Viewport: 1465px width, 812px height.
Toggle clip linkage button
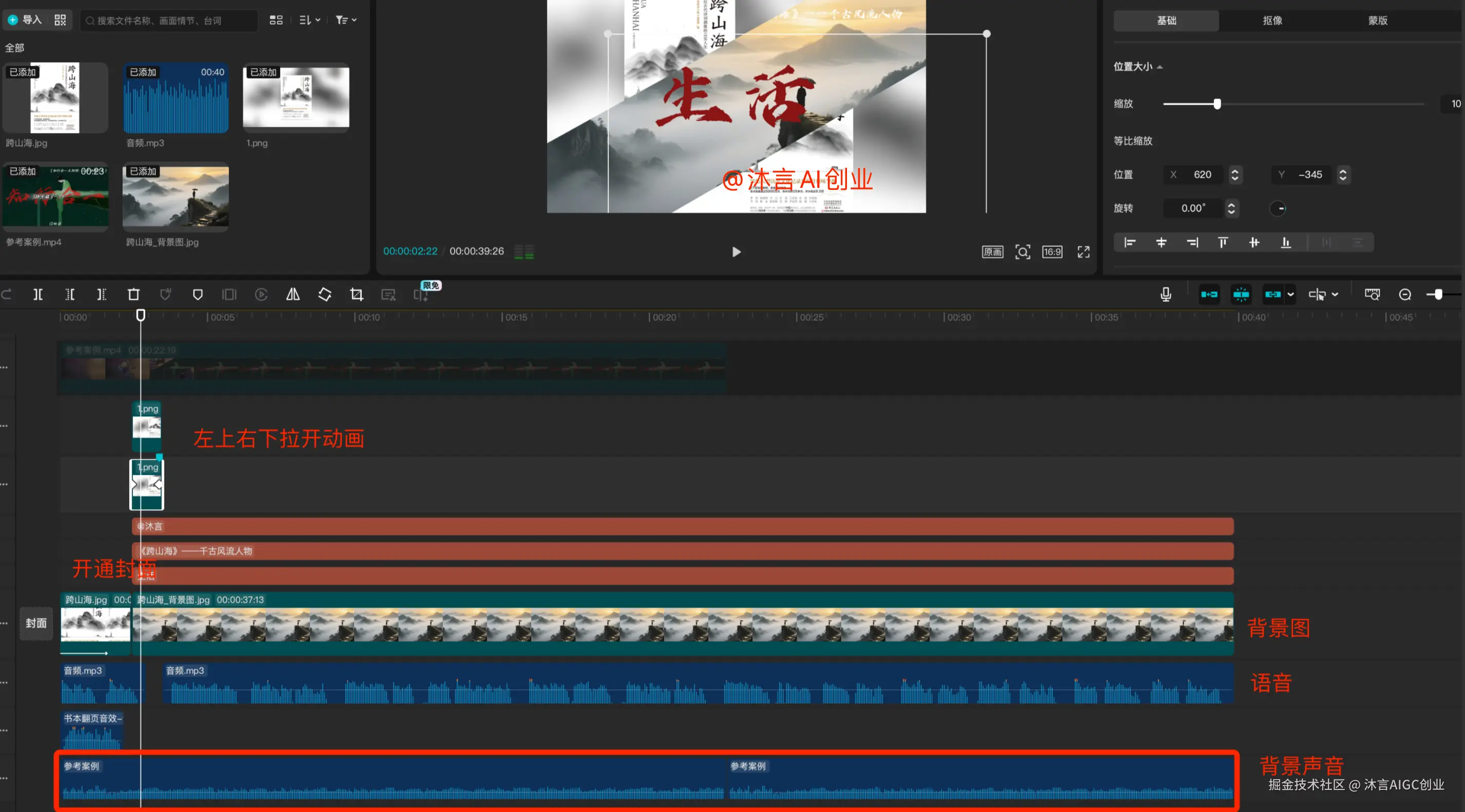[x=1273, y=294]
